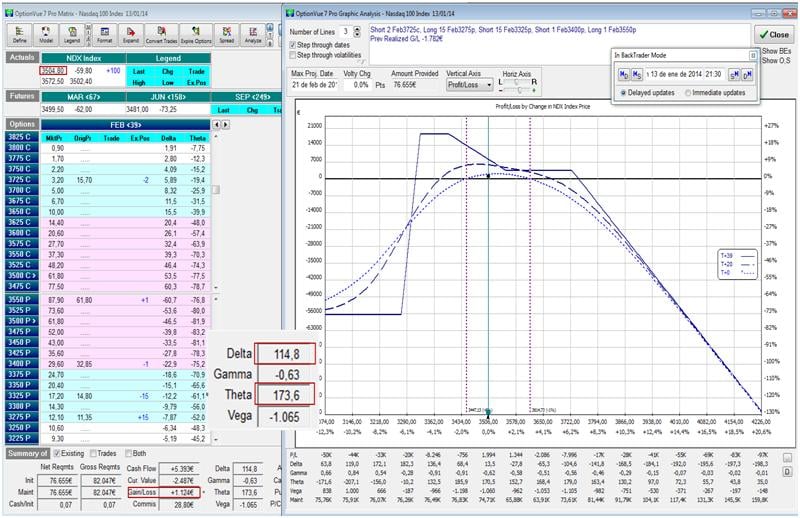The image size is (800, 518).
Task: Click the Define toolbar icon
Action: click(18, 34)
